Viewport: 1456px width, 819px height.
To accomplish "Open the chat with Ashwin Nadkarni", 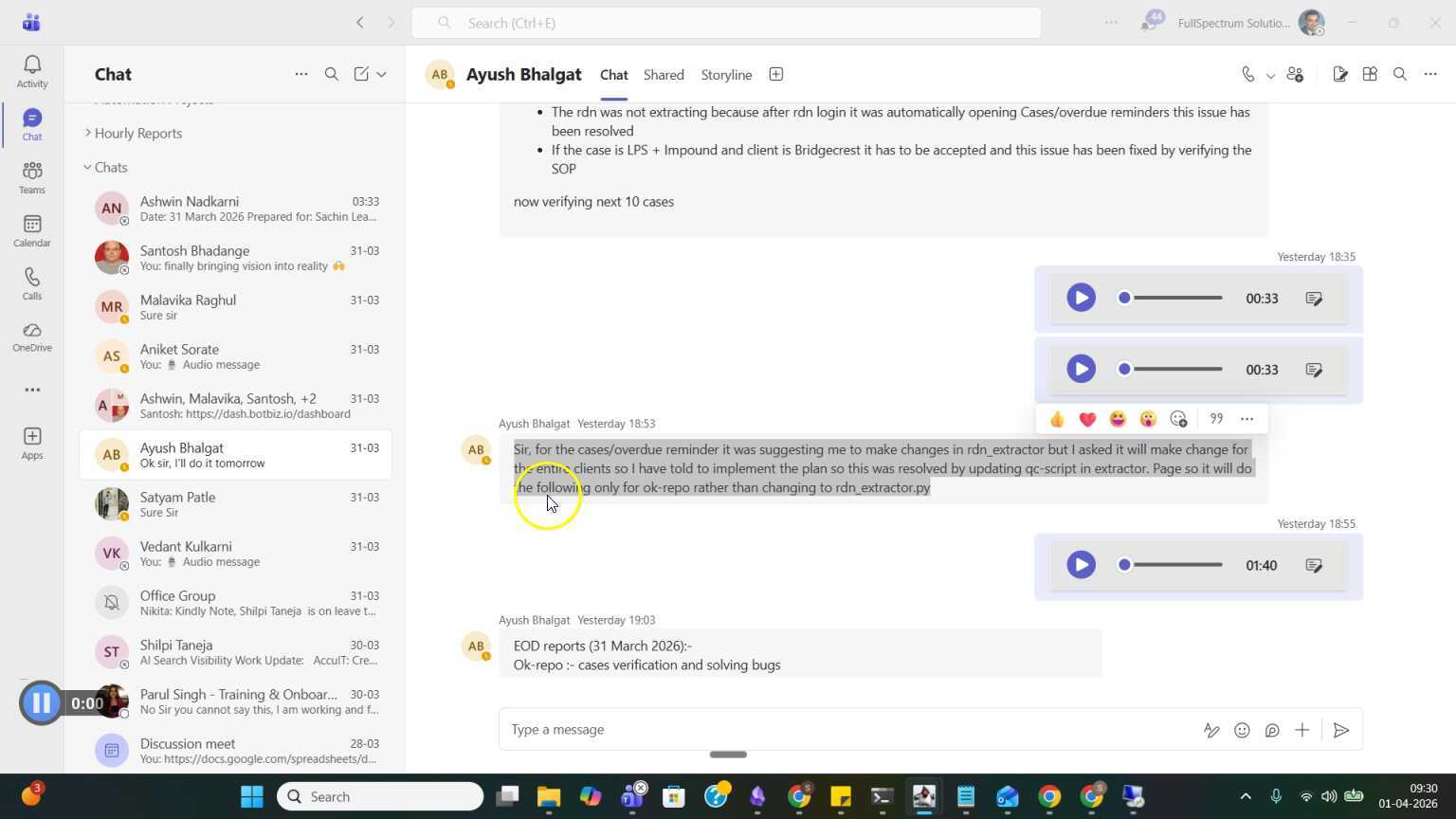I will 235,208.
